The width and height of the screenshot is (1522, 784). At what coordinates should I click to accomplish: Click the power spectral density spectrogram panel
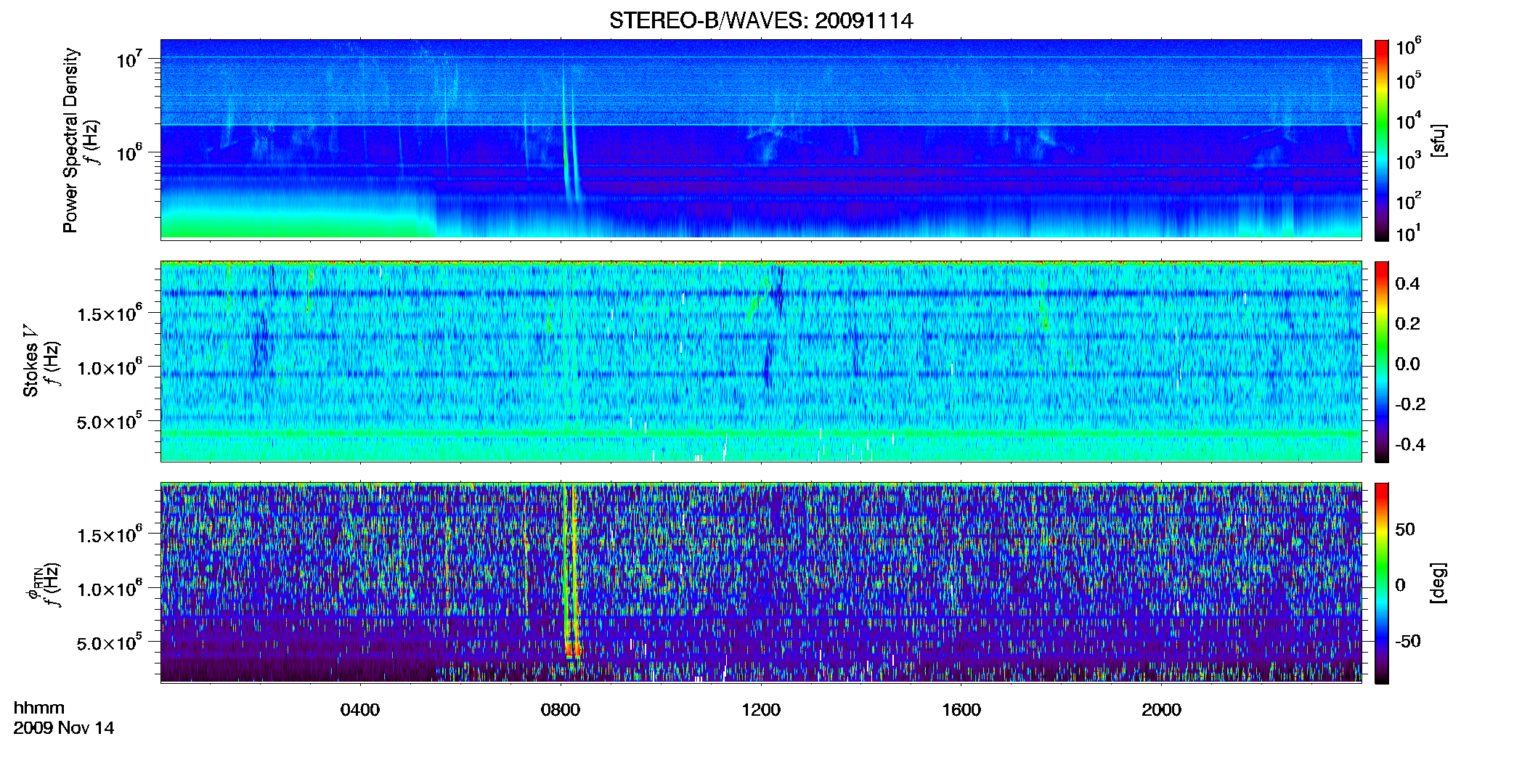click(761, 139)
